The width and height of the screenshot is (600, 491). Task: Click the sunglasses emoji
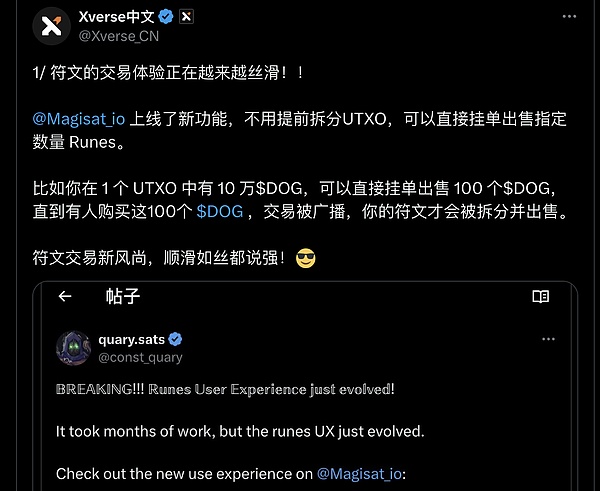click(306, 258)
